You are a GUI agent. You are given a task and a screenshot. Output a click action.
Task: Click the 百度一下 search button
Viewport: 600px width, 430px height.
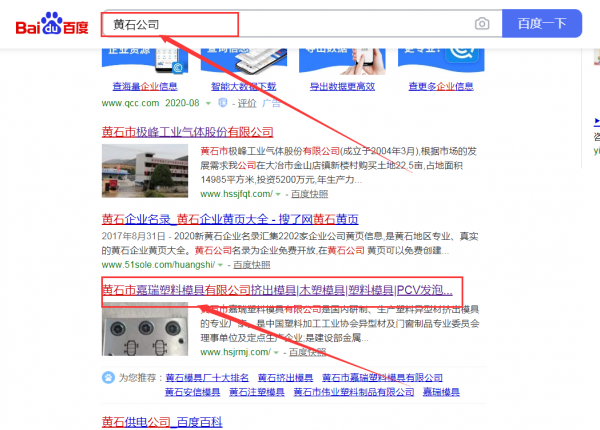(542, 23)
